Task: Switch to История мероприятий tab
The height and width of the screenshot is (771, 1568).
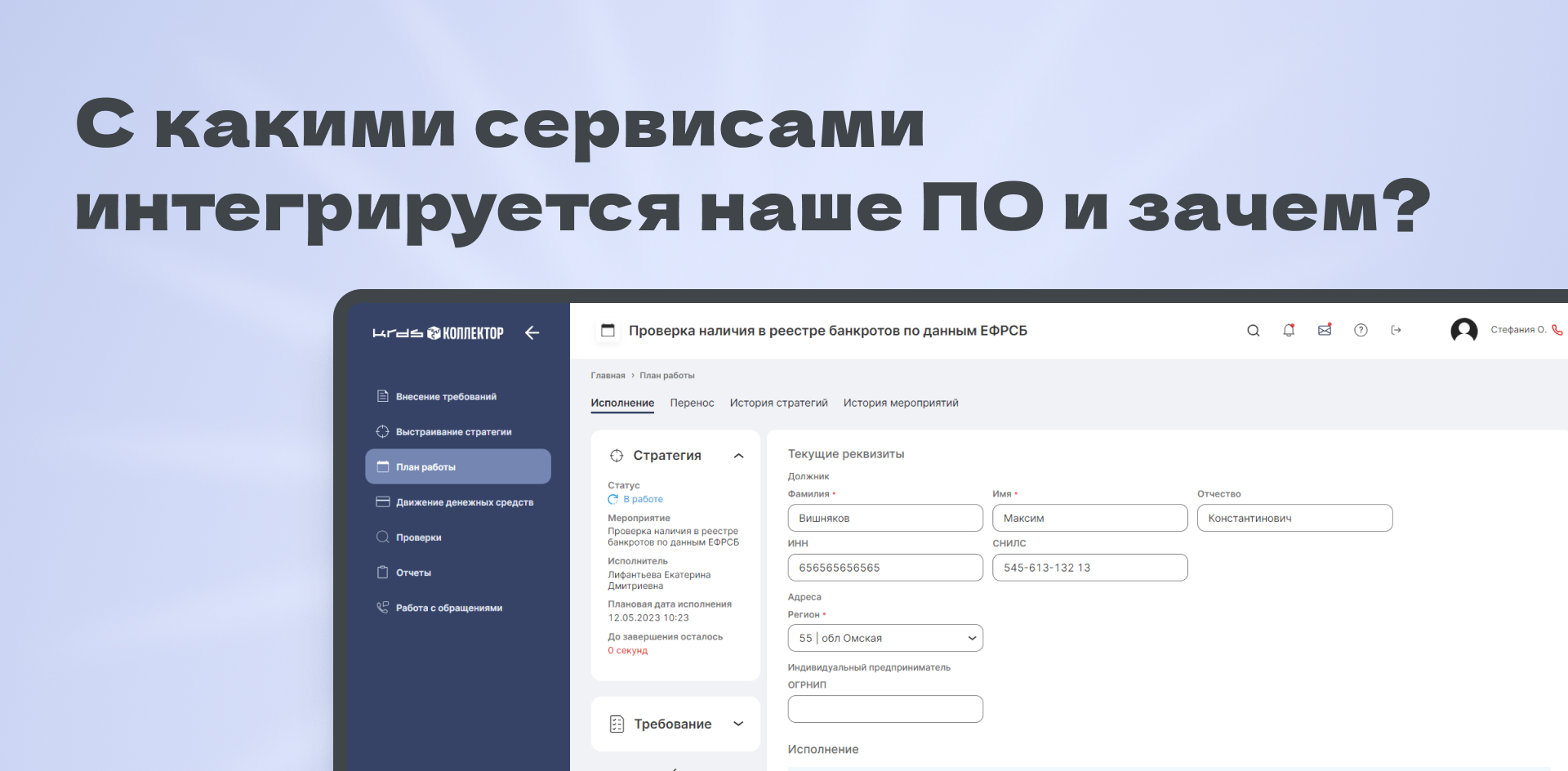Action: click(901, 403)
